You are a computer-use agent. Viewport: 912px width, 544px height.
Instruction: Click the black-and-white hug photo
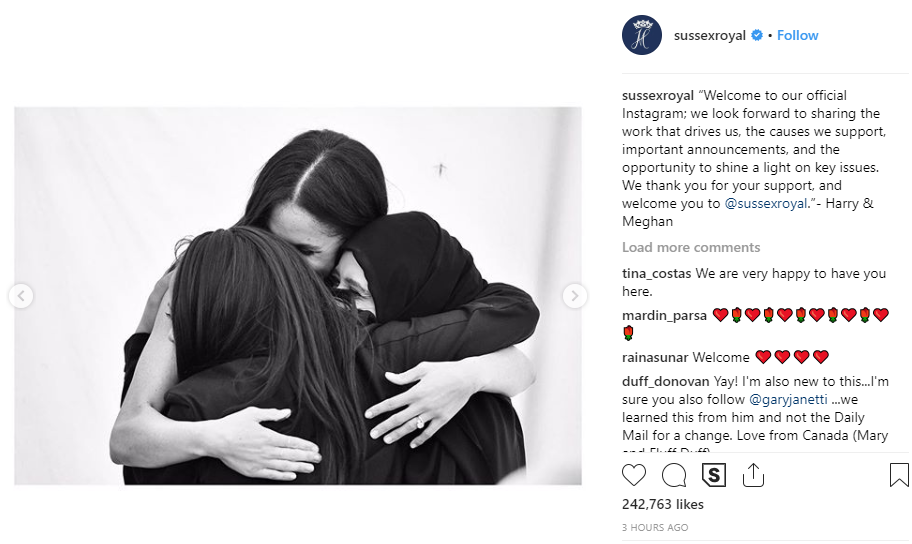click(298, 296)
